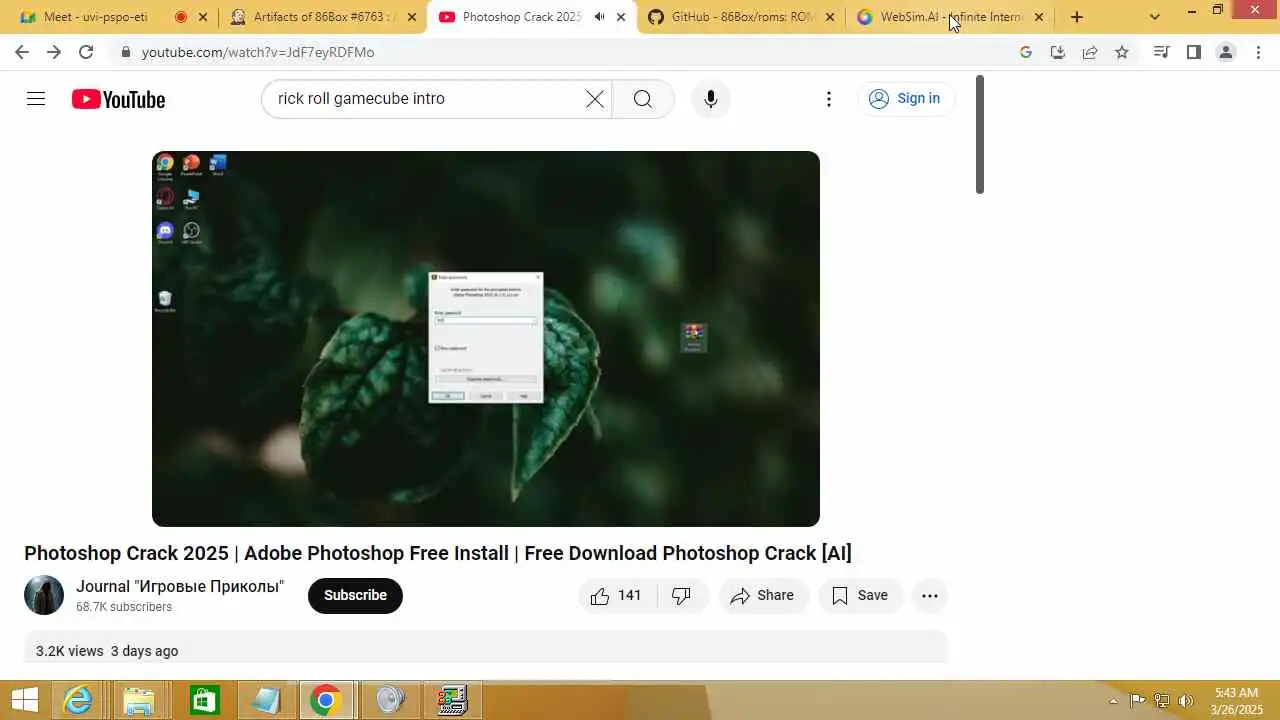The height and width of the screenshot is (720, 1280).
Task: Open tab search dropdown arrow
Action: [x=1155, y=17]
